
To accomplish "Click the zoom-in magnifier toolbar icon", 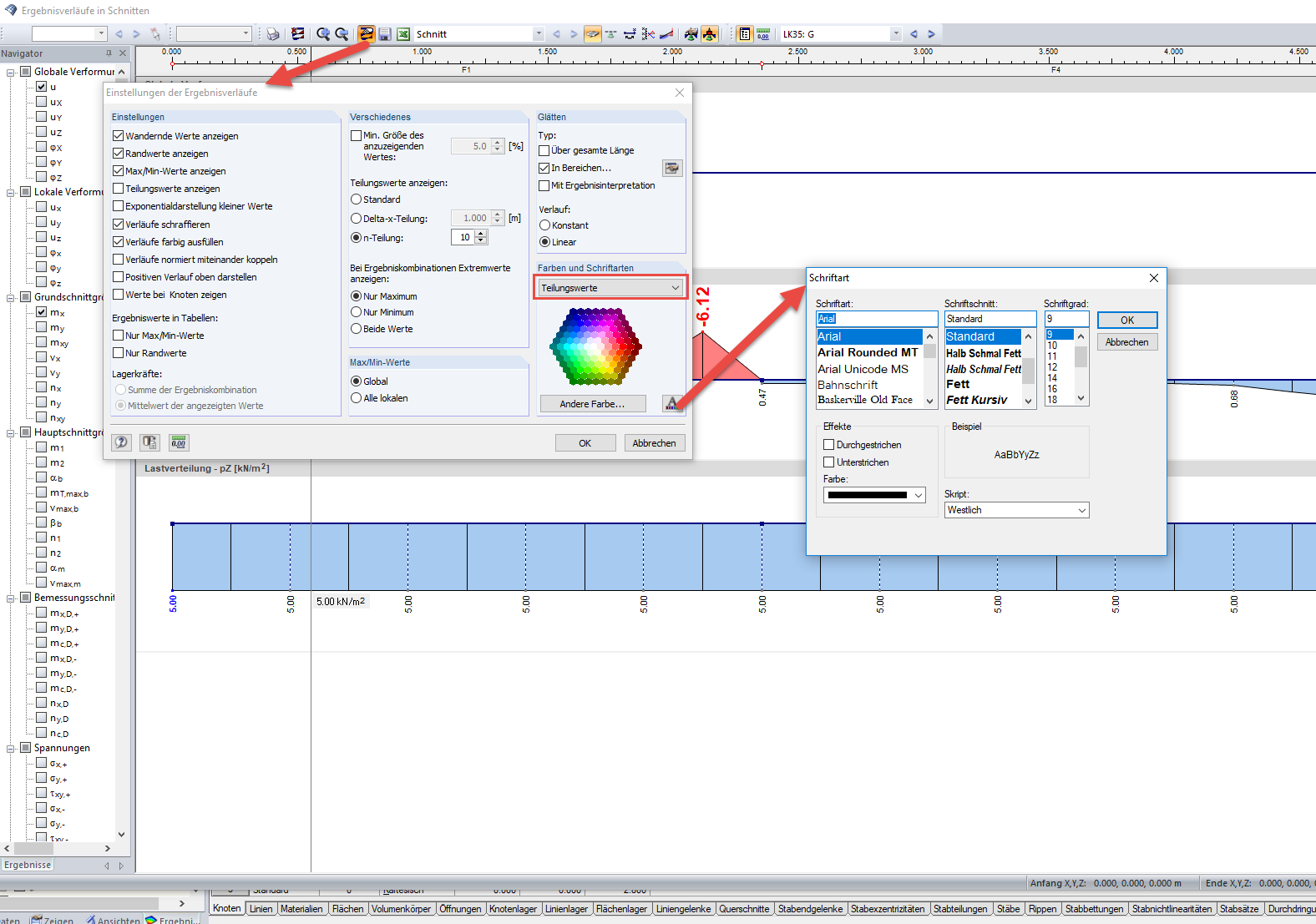I will tap(323, 34).
